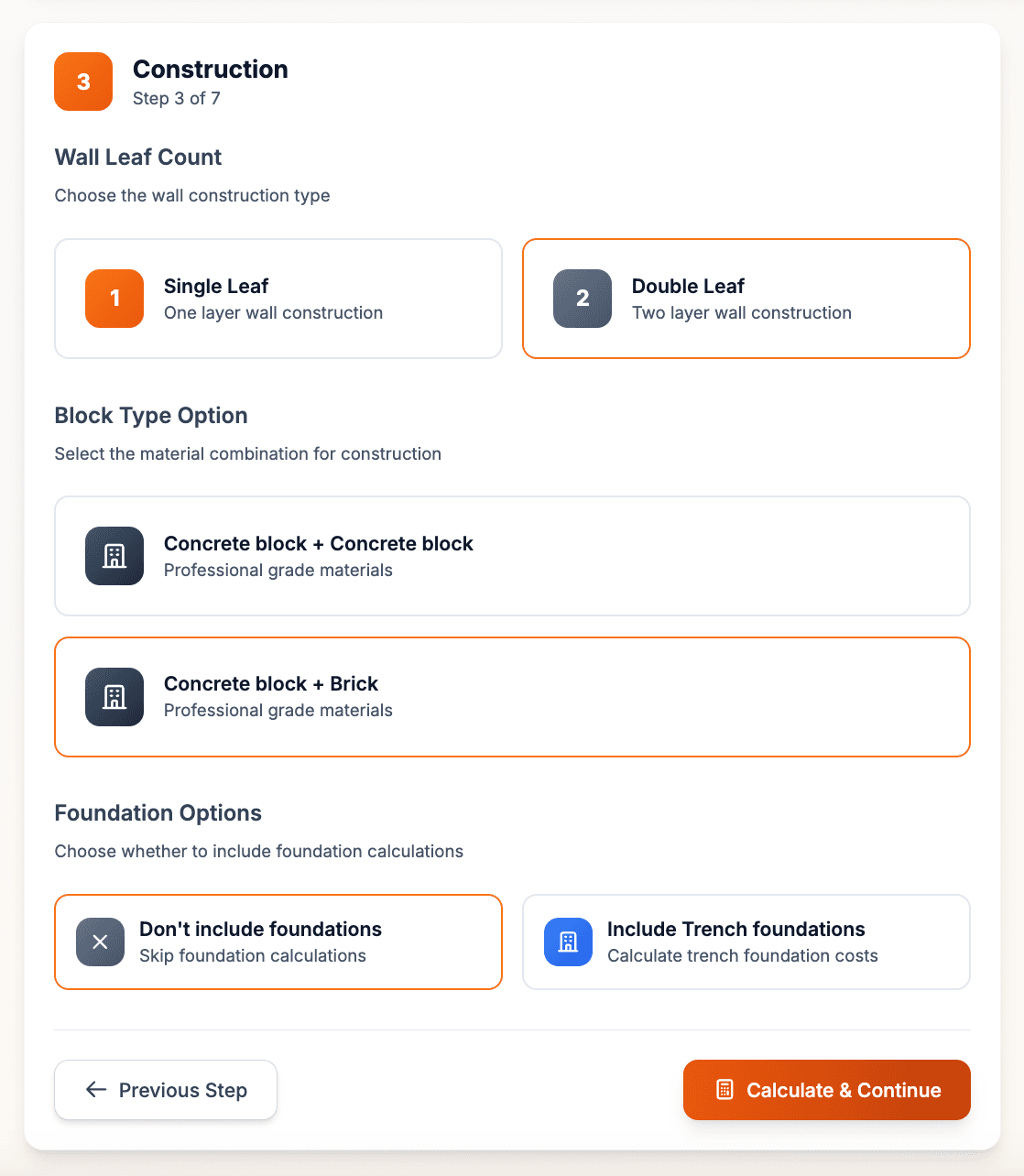Choose Concrete block + Brick material

click(512, 697)
